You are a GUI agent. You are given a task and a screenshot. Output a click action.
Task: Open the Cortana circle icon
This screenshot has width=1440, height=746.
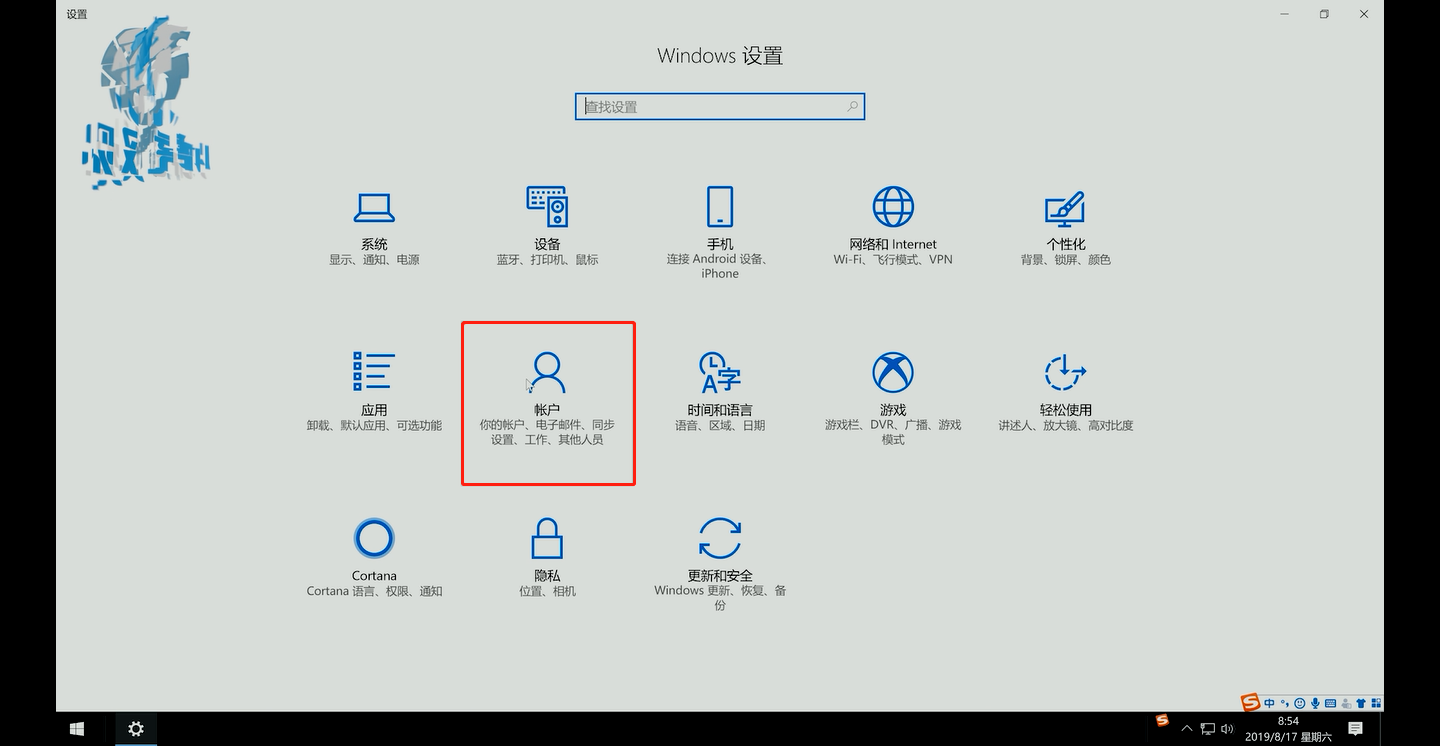click(x=374, y=539)
